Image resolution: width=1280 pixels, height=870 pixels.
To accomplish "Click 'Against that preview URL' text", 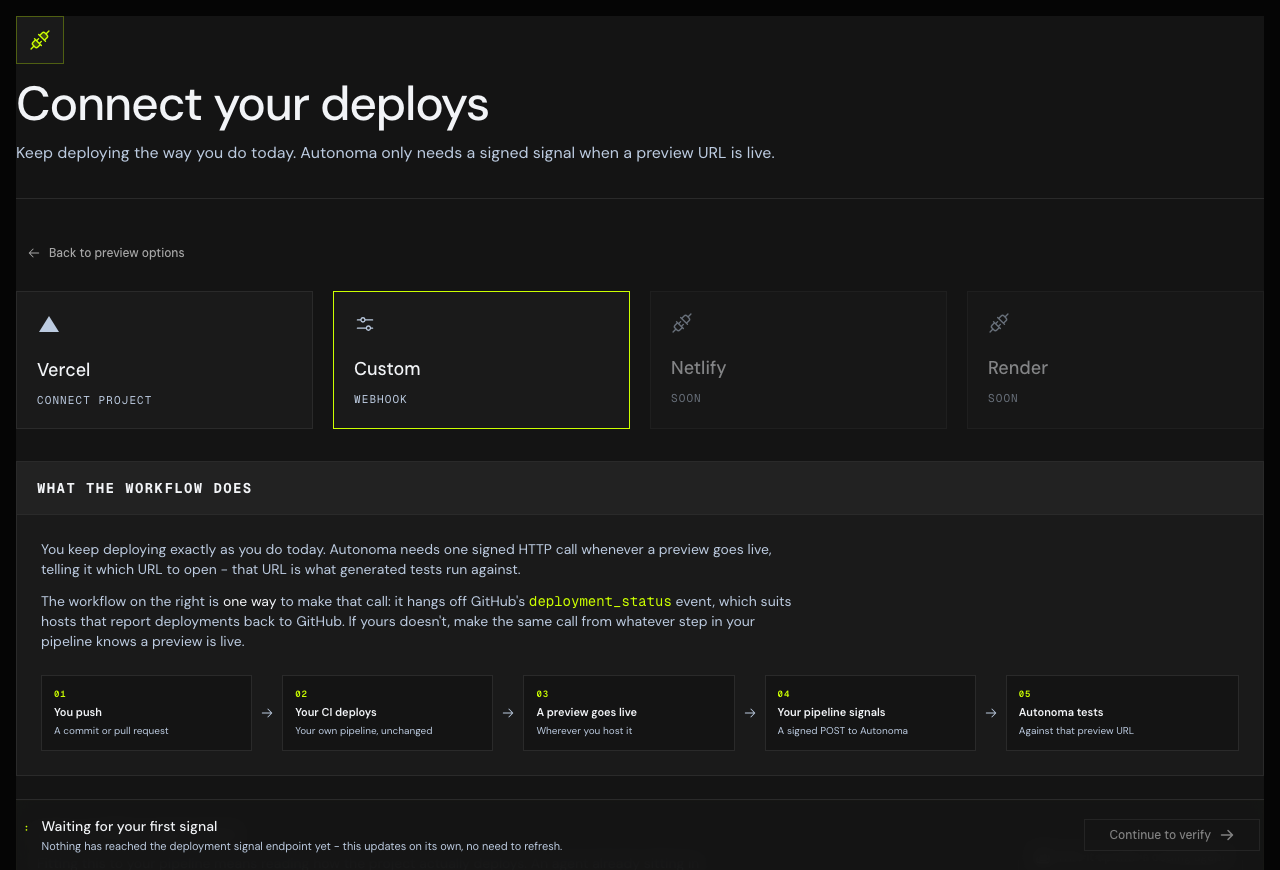I will 1076,731.
